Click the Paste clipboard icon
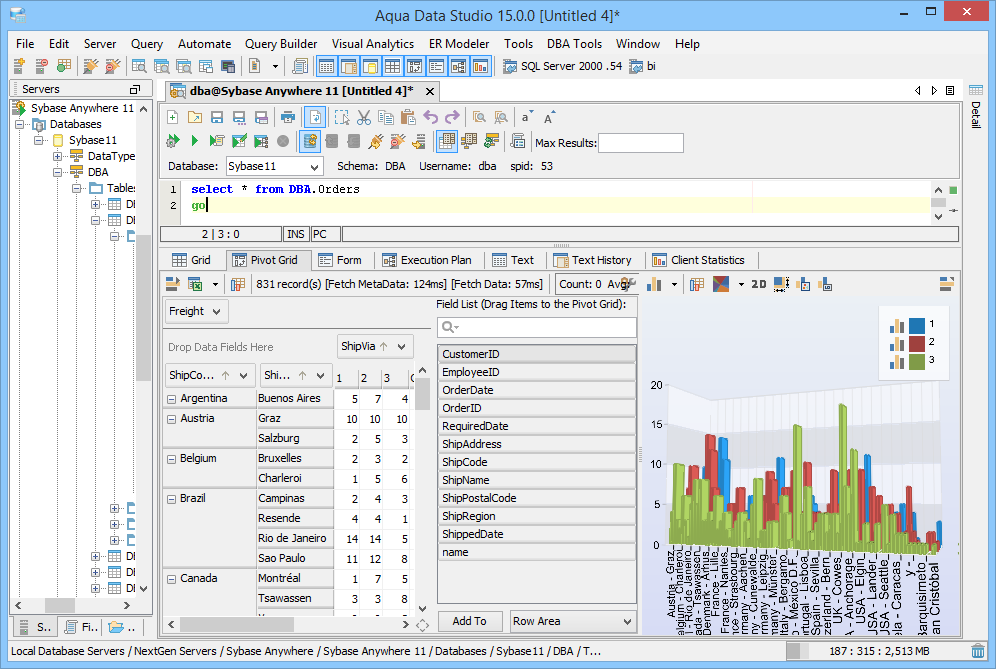Screen dimensions: 996x669 [x=408, y=118]
